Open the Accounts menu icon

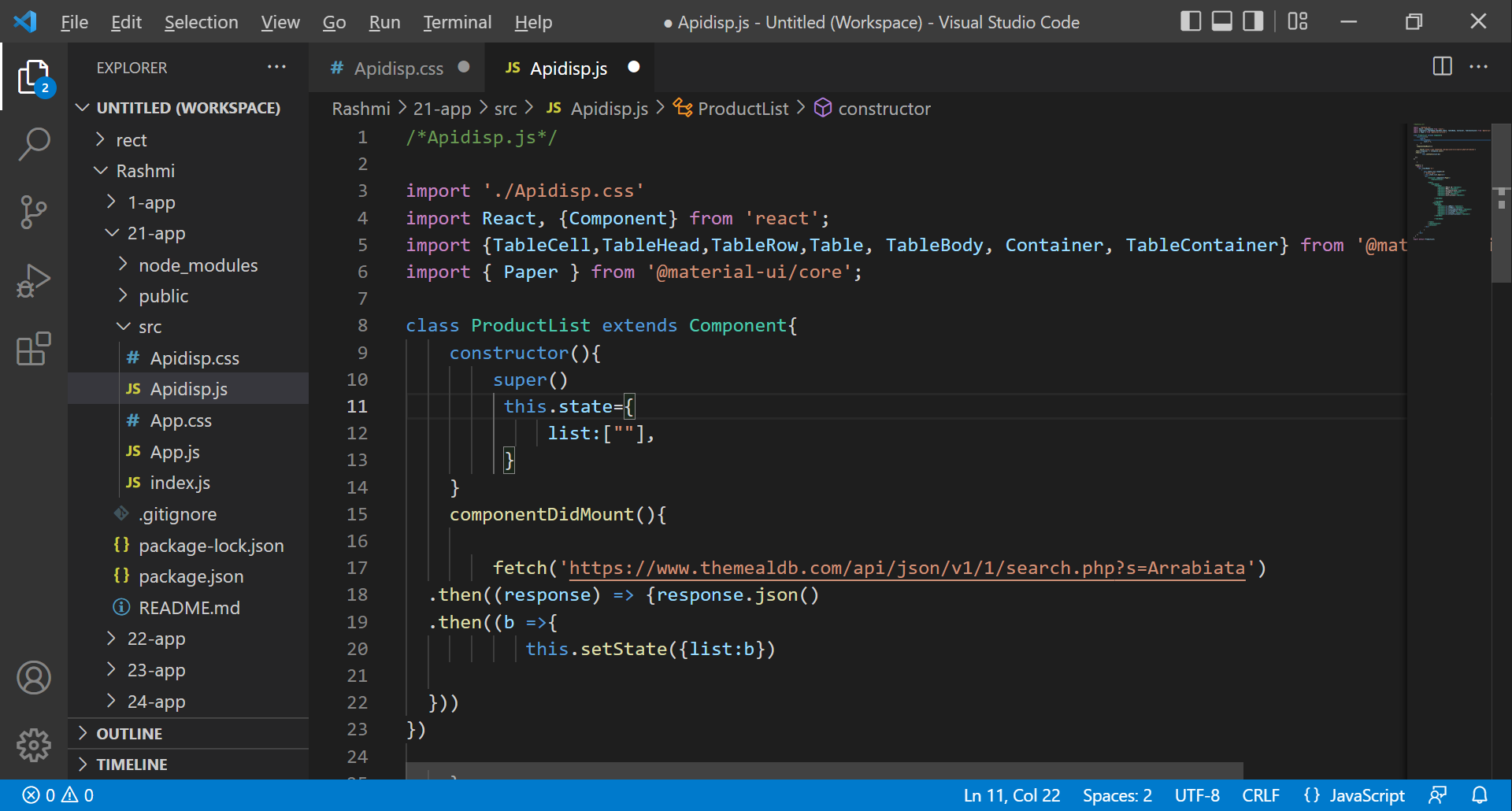(34, 677)
